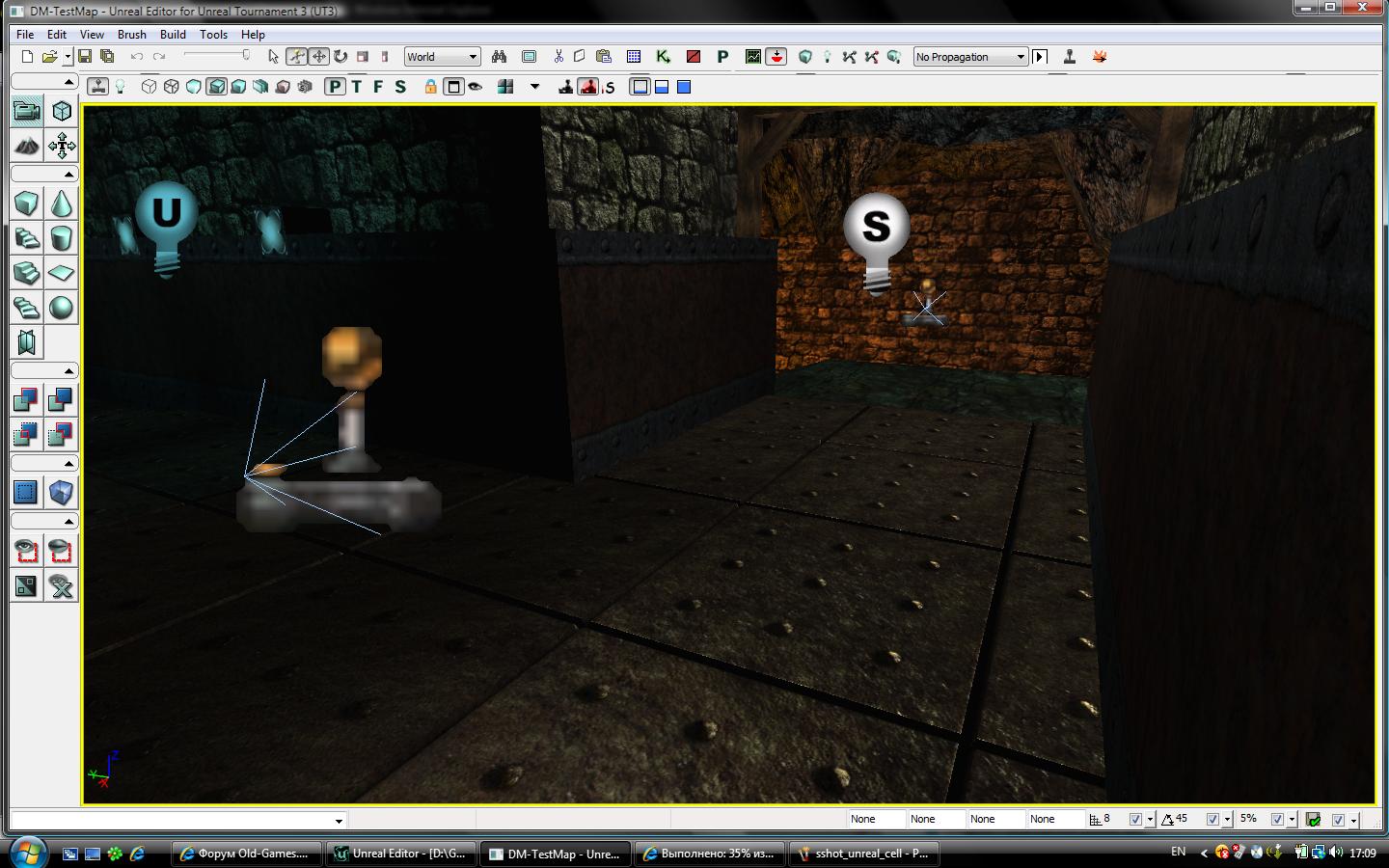Toggle the autosave checkbox
The image size is (1389, 868).
pyautogui.click(x=1338, y=820)
